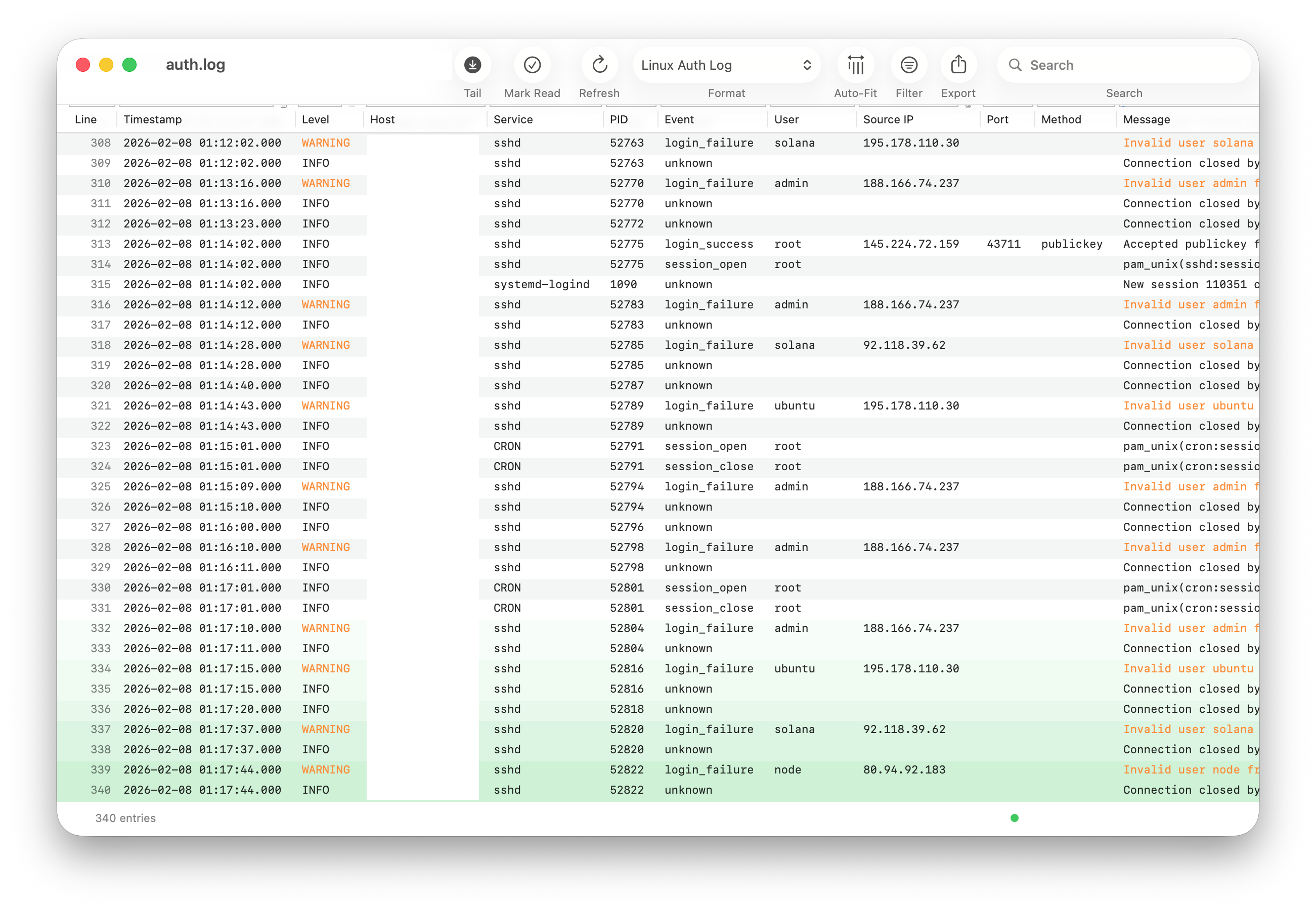Click the Mark Read checkmark icon

(532, 65)
